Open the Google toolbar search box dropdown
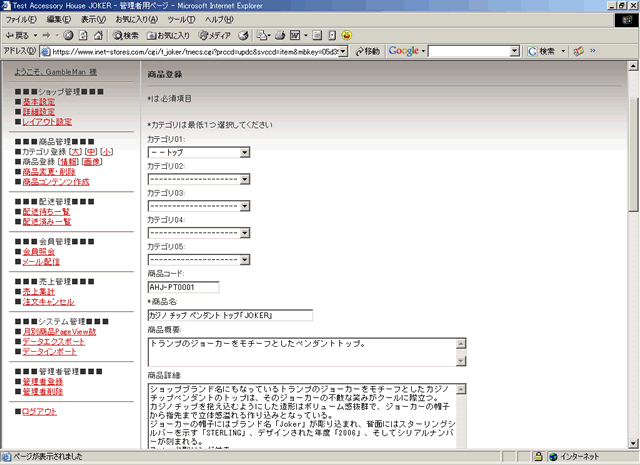This screenshot has height=465, width=640. pyautogui.click(x=519, y=51)
